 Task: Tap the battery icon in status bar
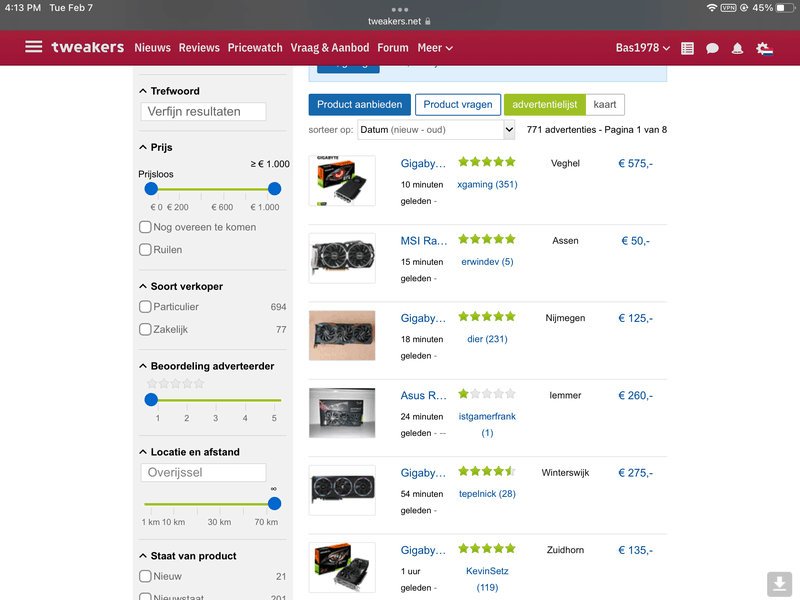(x=786, y=8)
